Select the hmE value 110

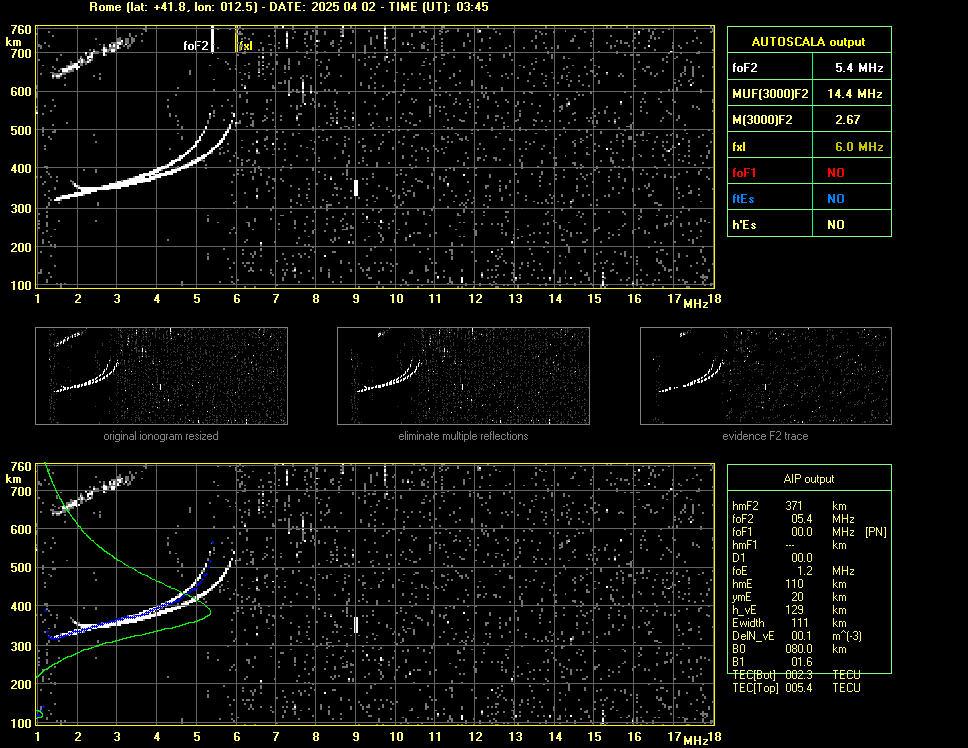[x=794, y=584]
